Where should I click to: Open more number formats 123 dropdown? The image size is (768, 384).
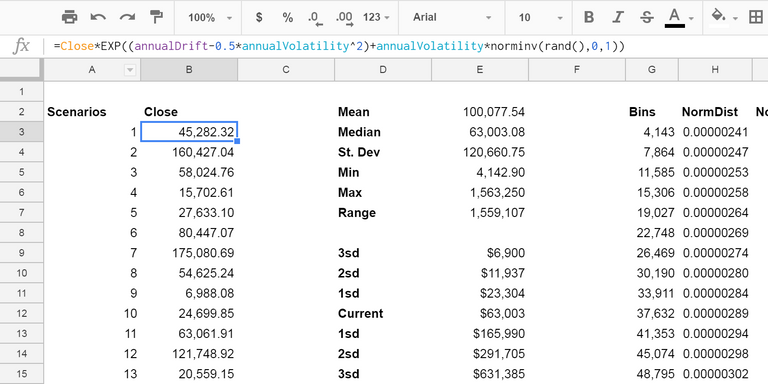[376, 18]
